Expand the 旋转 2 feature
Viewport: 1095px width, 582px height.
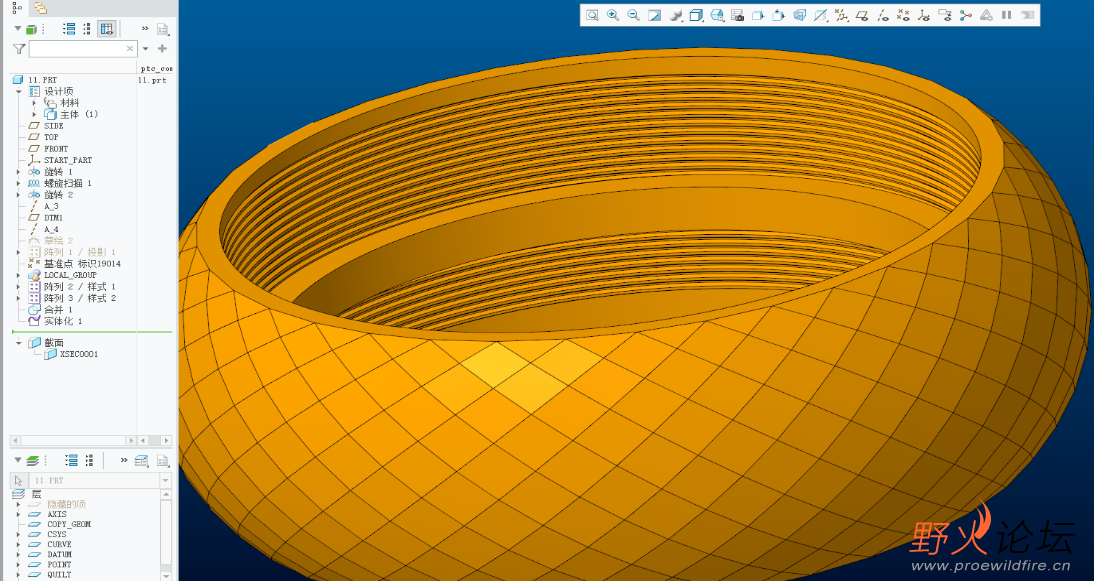click(x=19, y=195)
